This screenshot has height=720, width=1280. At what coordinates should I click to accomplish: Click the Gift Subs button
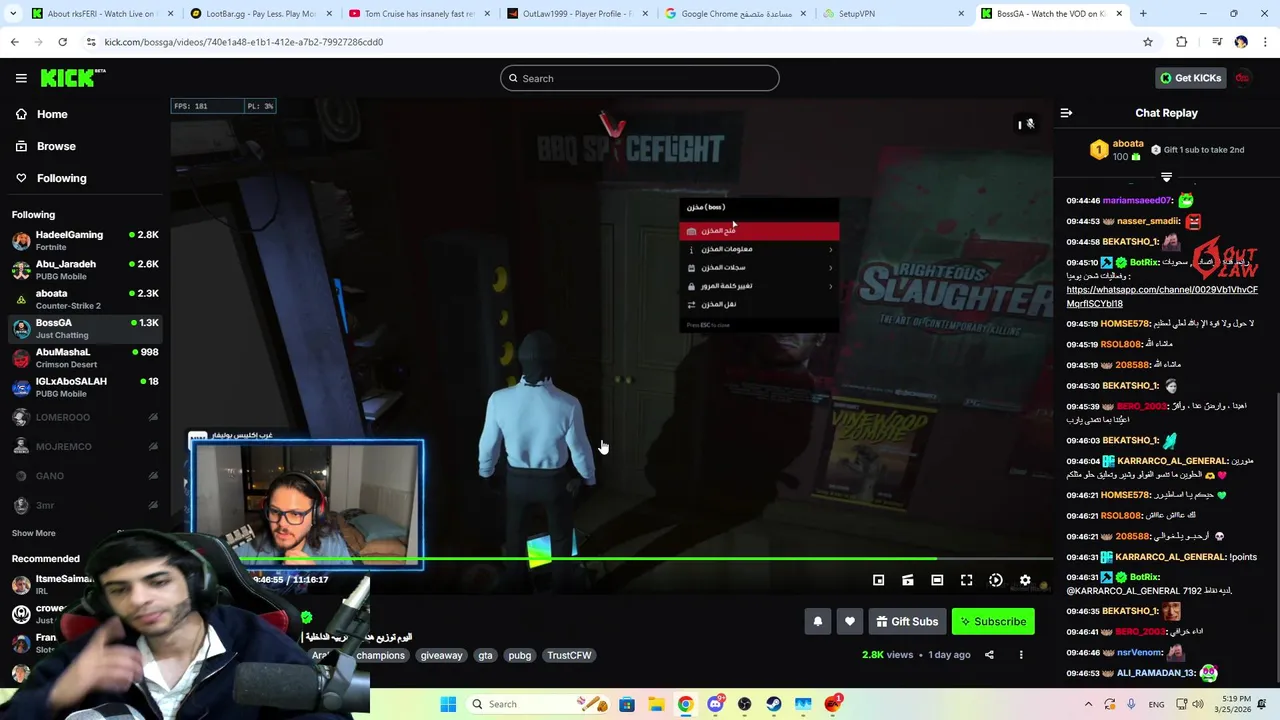907,621
